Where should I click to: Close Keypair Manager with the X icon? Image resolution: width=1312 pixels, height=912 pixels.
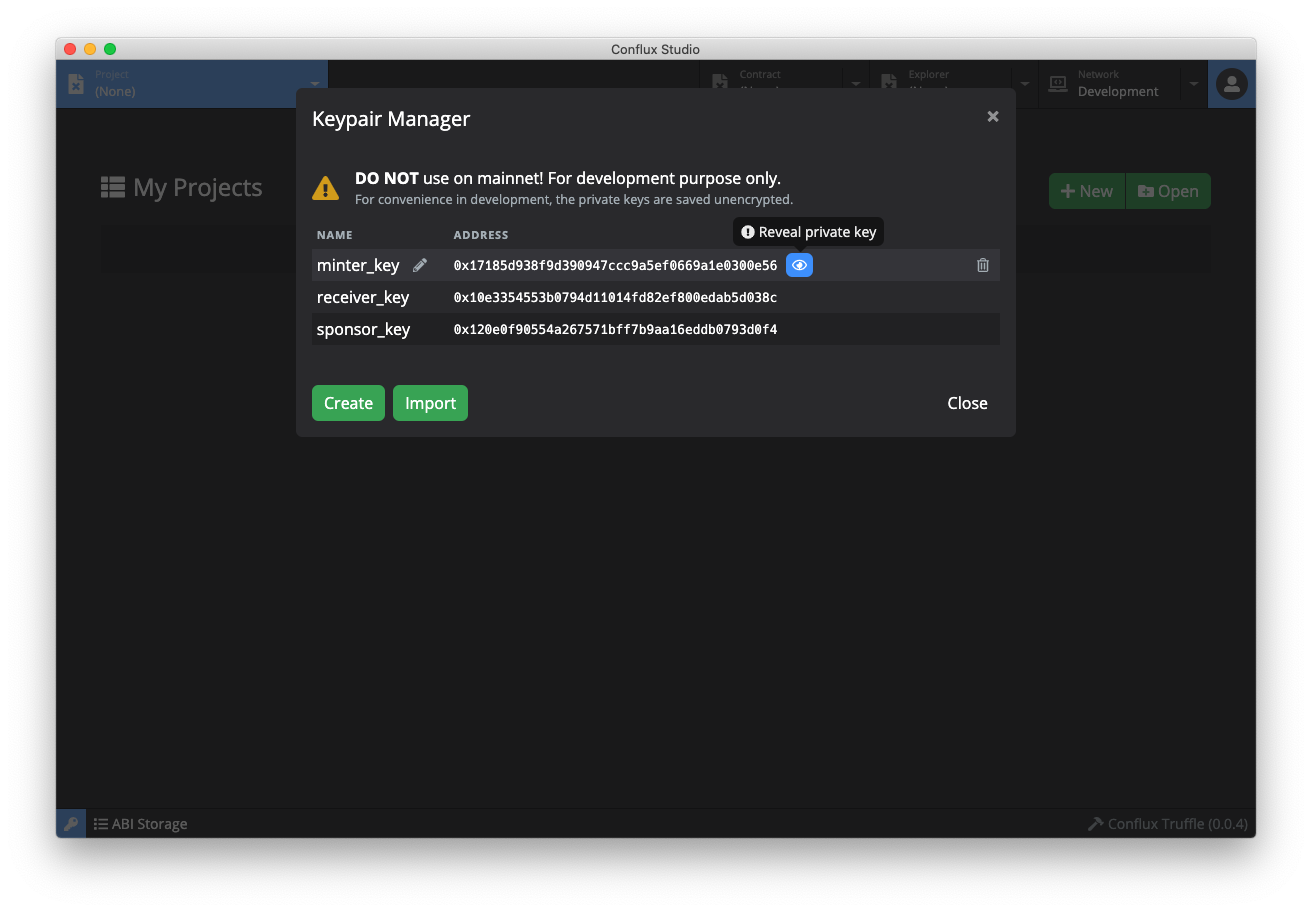pos(993,116)
